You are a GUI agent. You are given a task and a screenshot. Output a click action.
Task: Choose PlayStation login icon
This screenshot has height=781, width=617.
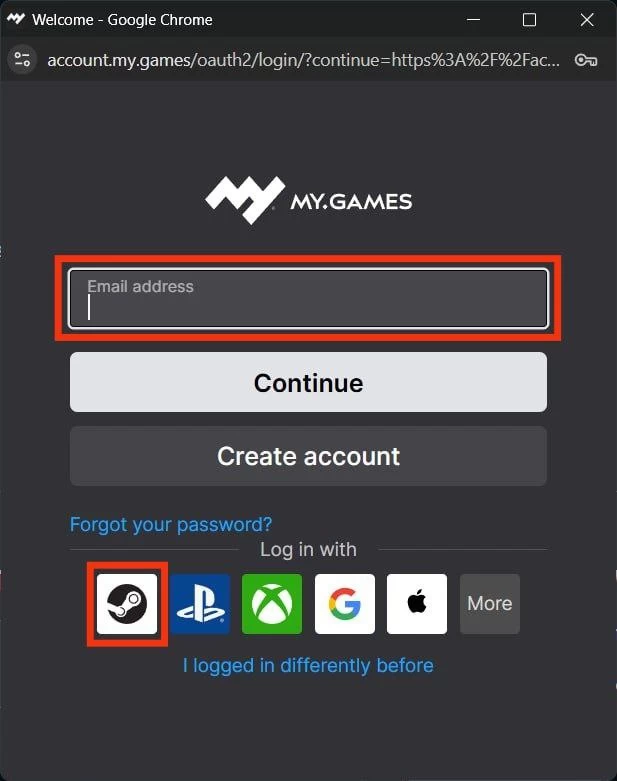point(200,604)
